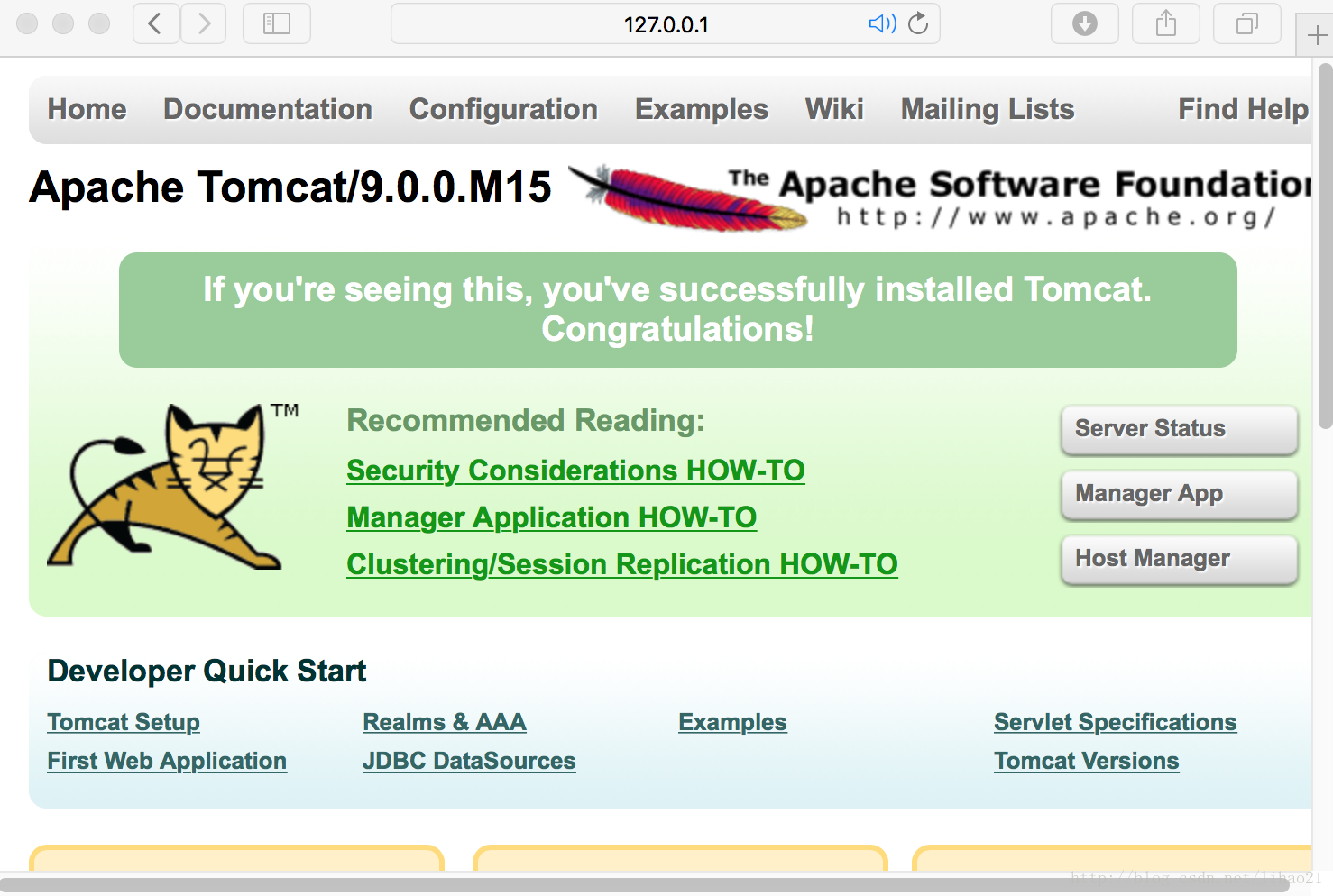This screenshot has width=1333, height=896.
Task: Open a new tab with plus button
Action: click(1316, 36)
